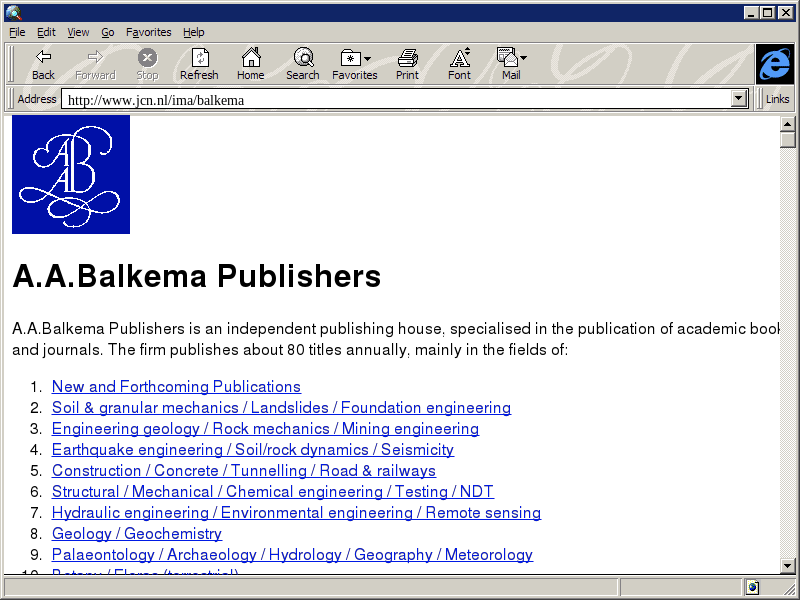Viewport: 800px width, 600px height.
Task: Click the status bar security zone icon
Action: tap(752, 587)
